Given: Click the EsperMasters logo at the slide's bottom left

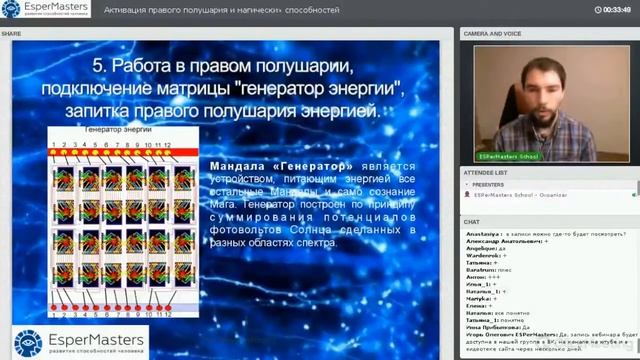Looking at the screenshot, I should point(80,343).
